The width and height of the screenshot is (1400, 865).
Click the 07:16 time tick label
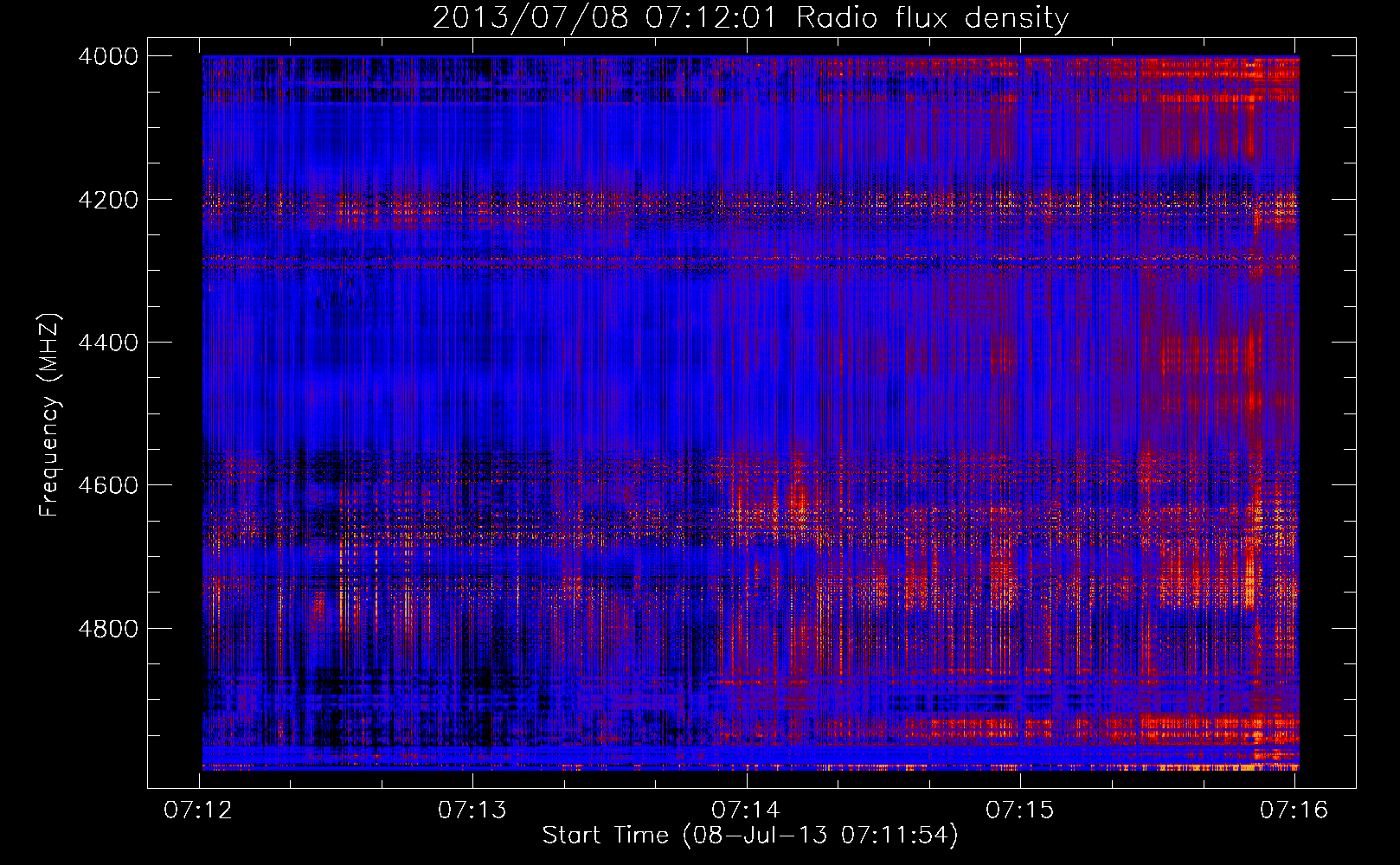[1294, 810]
